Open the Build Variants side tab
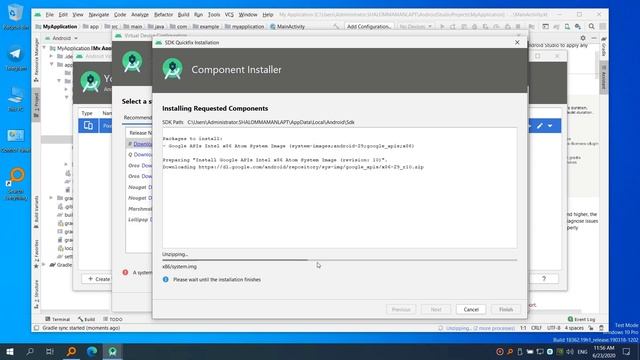 click(x=36, y=211)
